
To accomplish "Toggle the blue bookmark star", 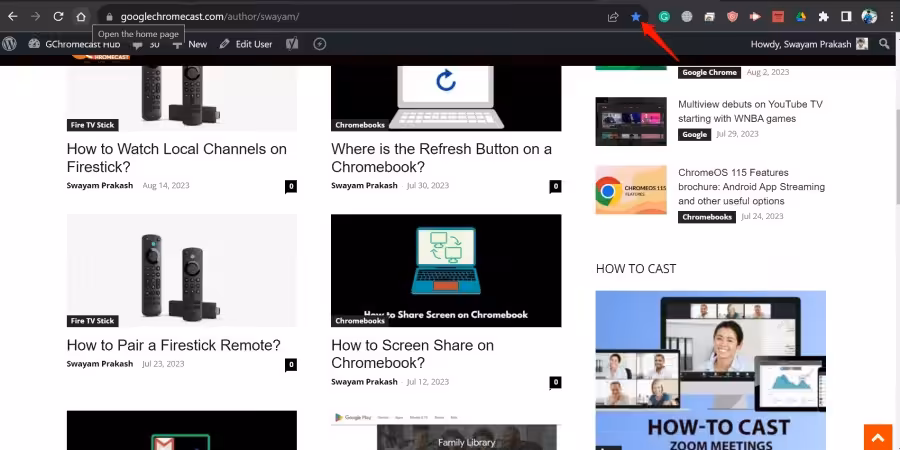I will tap(635, 17).
